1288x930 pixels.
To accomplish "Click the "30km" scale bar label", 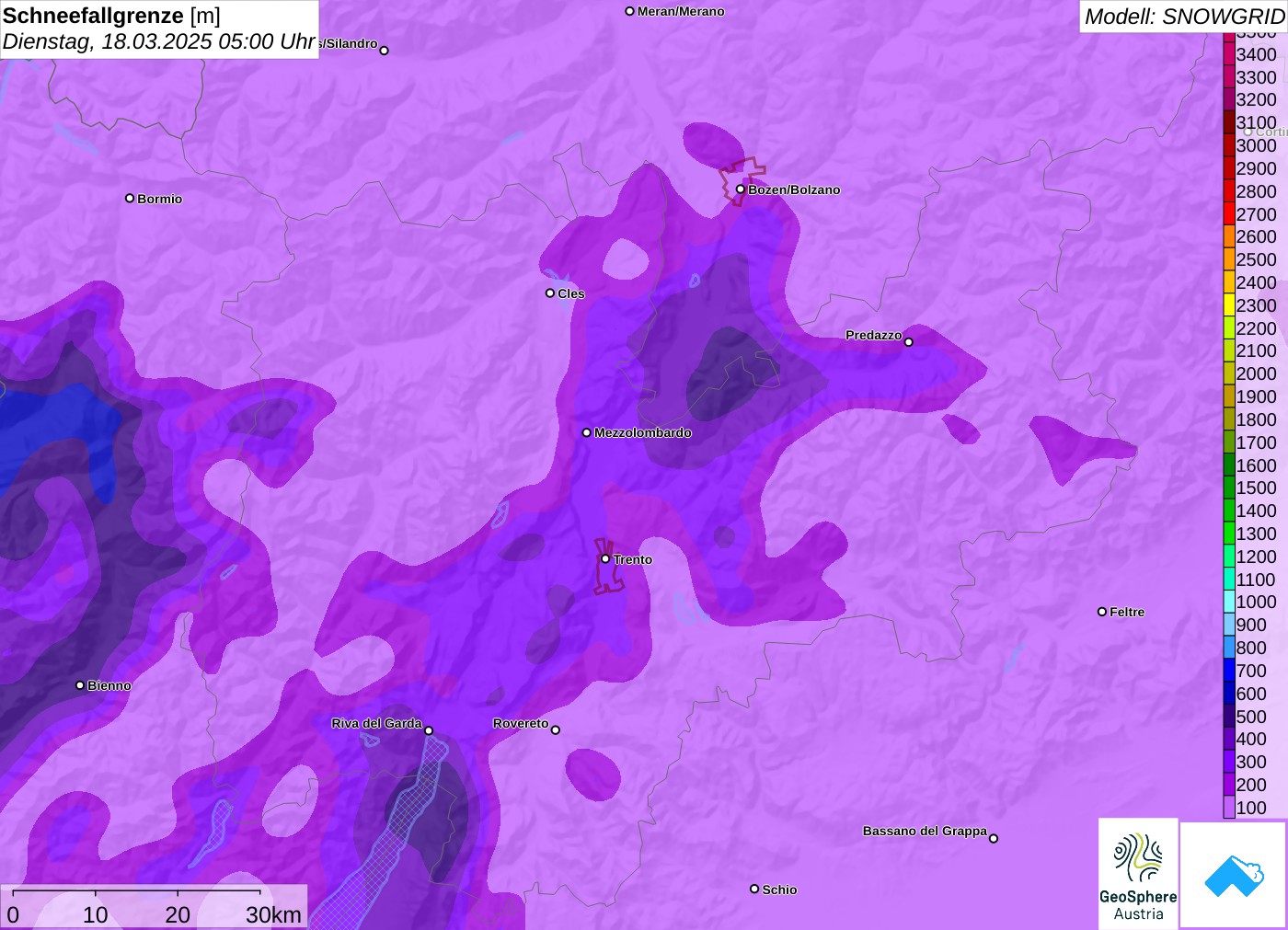I will [x=273, y=914].
